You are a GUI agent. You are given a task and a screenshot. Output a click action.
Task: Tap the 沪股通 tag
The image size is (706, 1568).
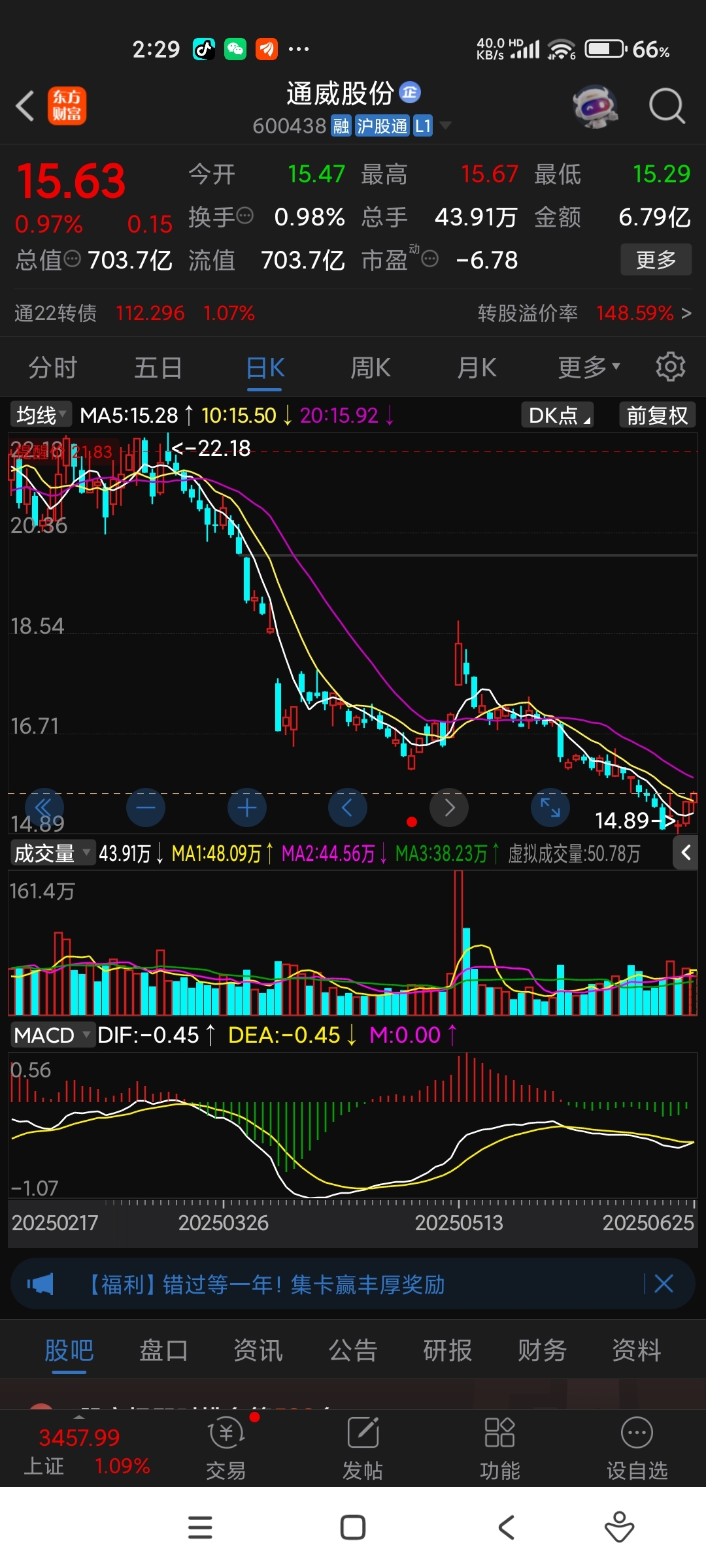click(382, 125)
